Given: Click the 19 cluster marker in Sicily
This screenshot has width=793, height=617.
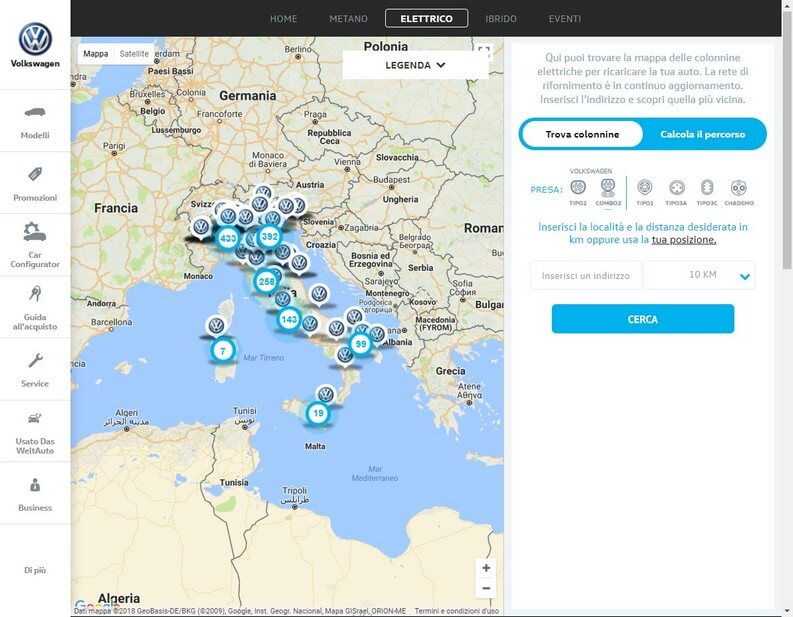Looking at the screenshot, I should (x=318, y=413).
